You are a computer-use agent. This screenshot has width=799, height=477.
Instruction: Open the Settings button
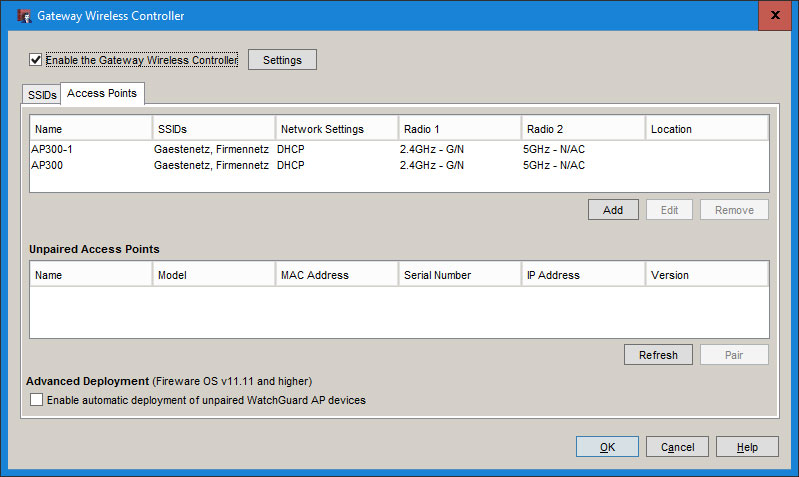click(x=282, y=60)
